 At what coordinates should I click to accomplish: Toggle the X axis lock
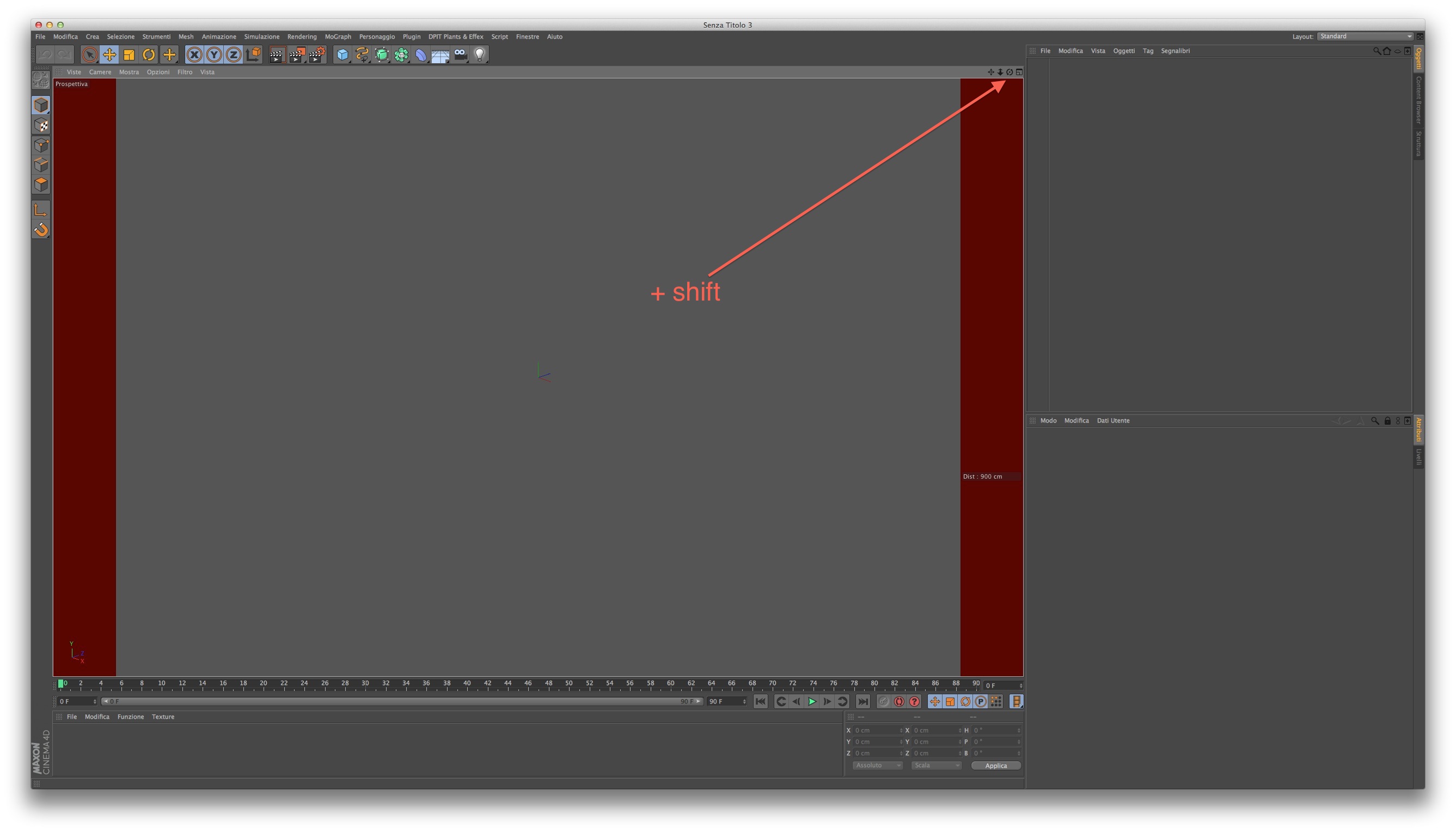pos(194,55)
